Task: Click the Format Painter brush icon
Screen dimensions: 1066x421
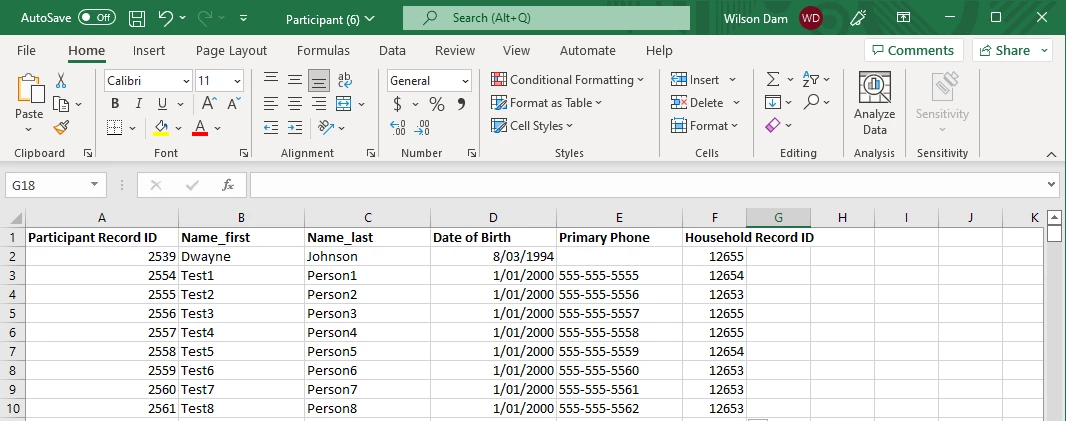Action: pyautogui.click(x=61, y=127)
